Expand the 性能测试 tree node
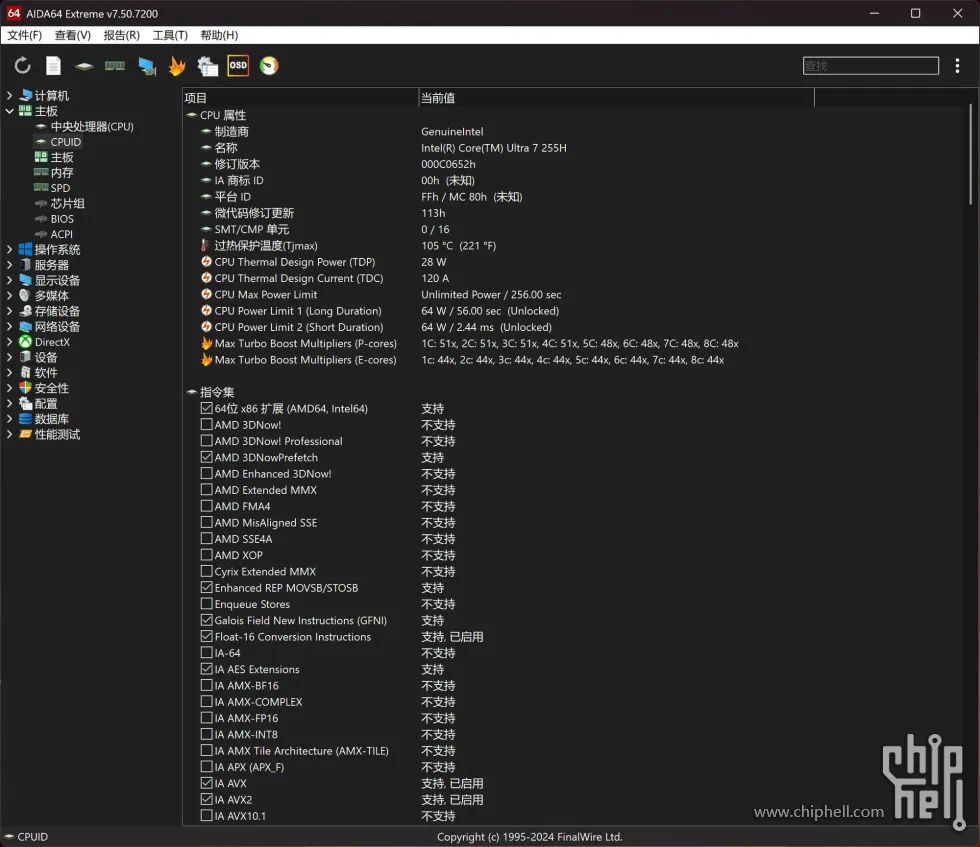This screenshot has height=847, width=980. pyautogui.click(x=9, y=434)
